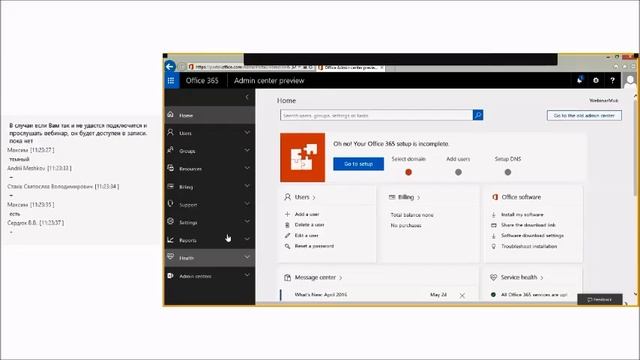Click the plus icon for Add a user
The width and height of the screenshot is (640, 360).
point(287,214)
